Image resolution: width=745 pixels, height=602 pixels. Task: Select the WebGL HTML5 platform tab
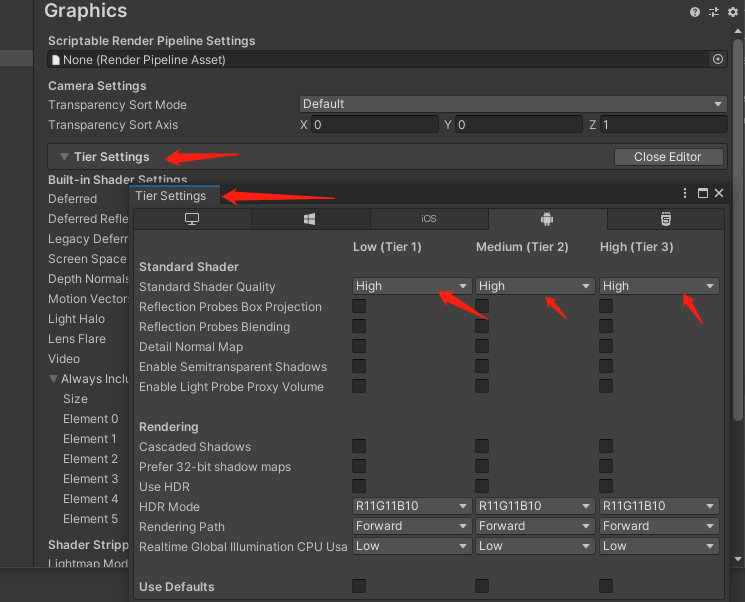tap(665, 219)
